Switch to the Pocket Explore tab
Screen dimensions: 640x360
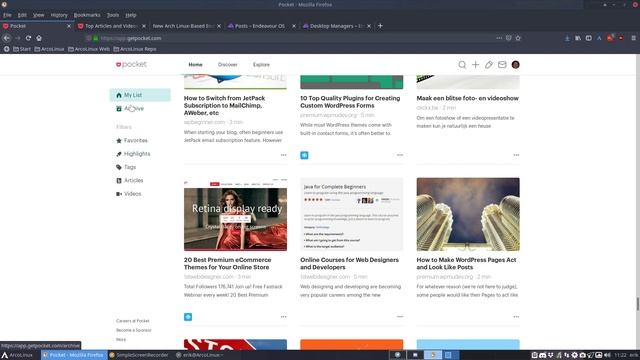point(261,64)
